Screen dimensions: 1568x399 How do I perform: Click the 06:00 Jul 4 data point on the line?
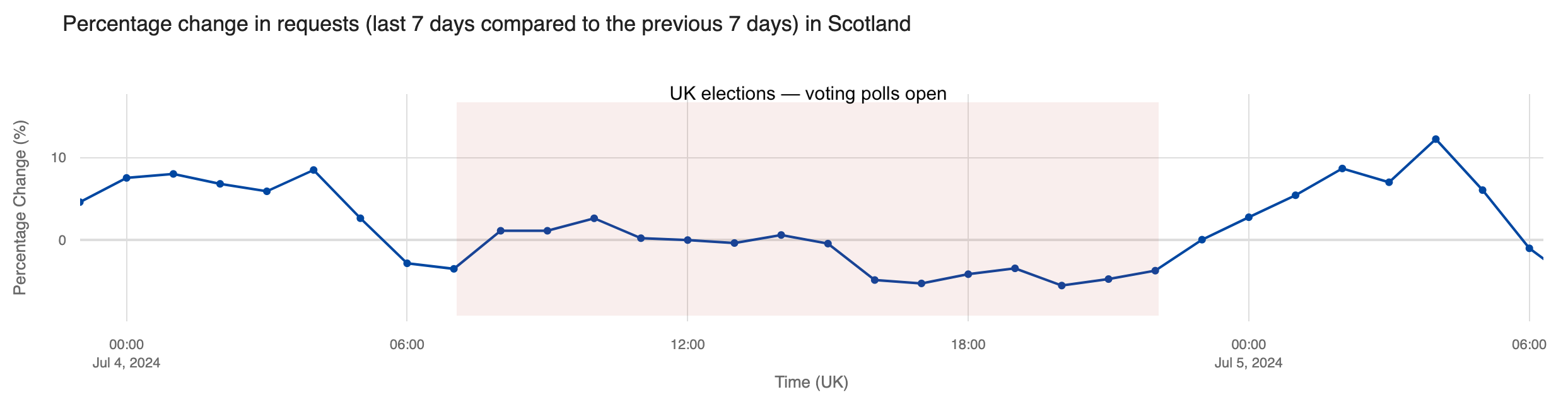click(407, 263)
